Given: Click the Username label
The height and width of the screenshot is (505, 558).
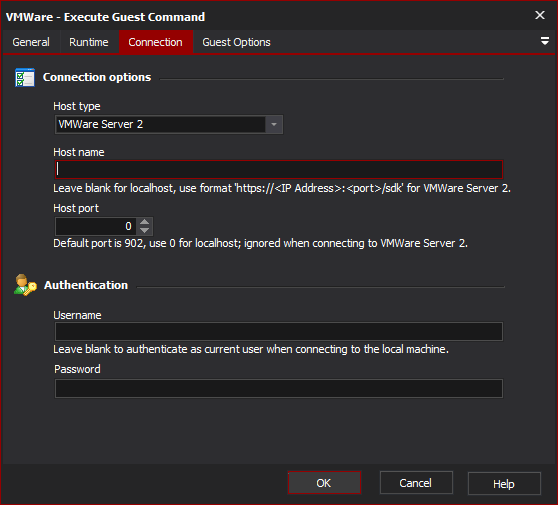Looking at the screenshot, I should (77, 315).
